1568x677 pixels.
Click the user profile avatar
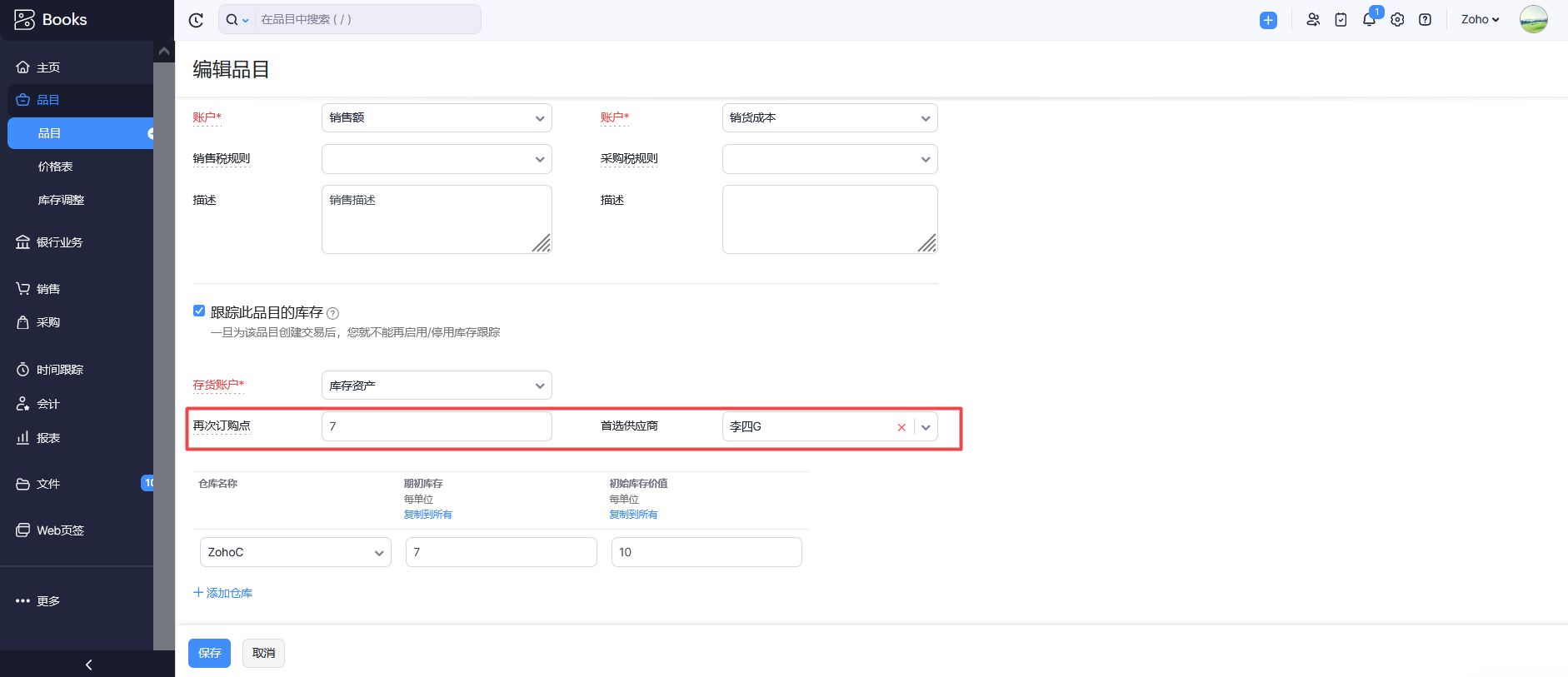click(x=1533, y=19)
